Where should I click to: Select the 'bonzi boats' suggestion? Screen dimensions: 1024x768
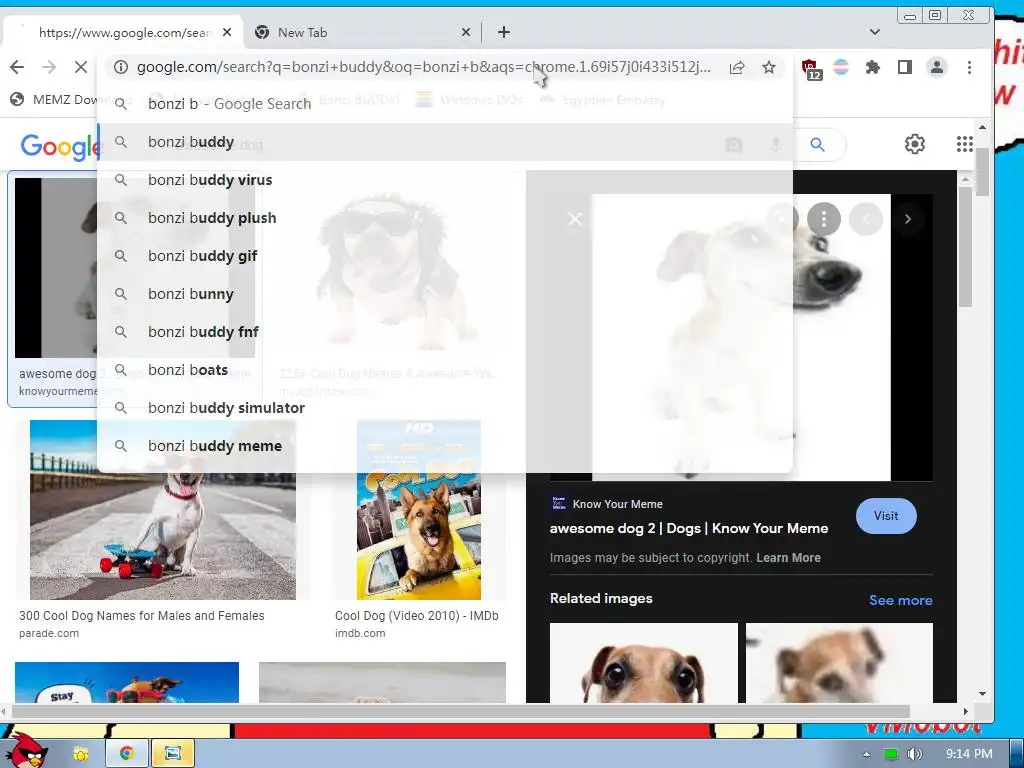click(445, 370)
